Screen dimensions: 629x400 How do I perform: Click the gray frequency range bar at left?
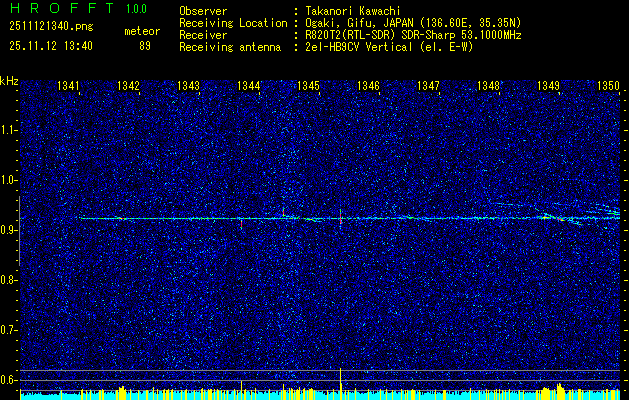pos(19,231)
